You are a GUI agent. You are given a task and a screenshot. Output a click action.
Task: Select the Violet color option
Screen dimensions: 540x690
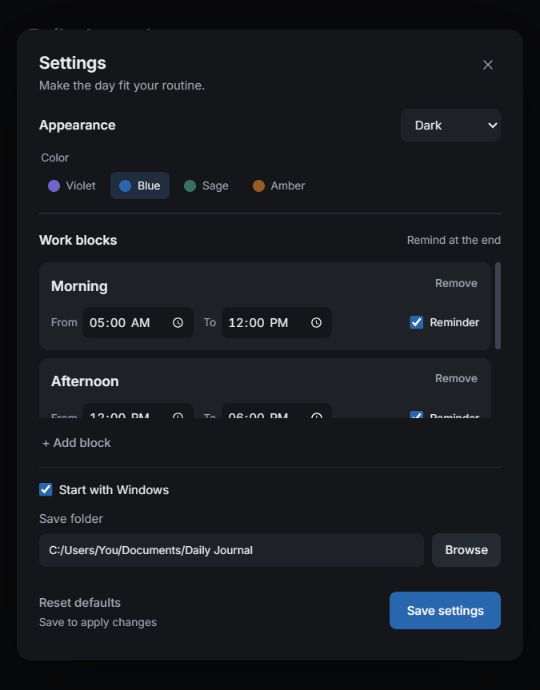[72, 186]
